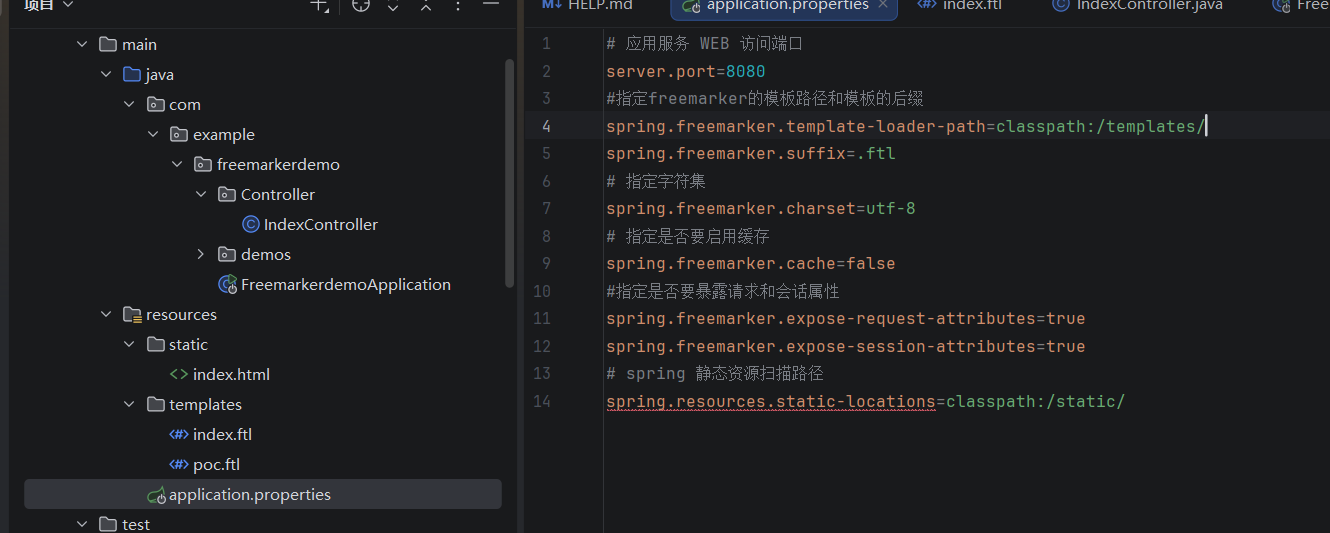Click the Spring icon on the application.properties tab

pyautogui.click(x=691, y=5)
